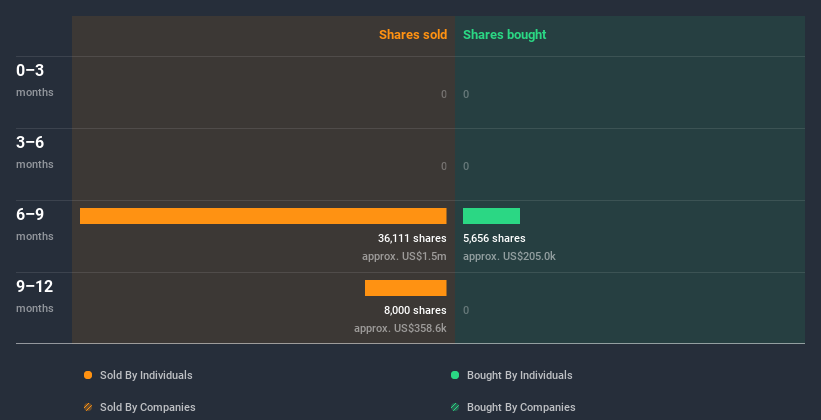Click the striped Bought By Companies legend icon
The image size is (821, 420).
(x=455, y=407)
